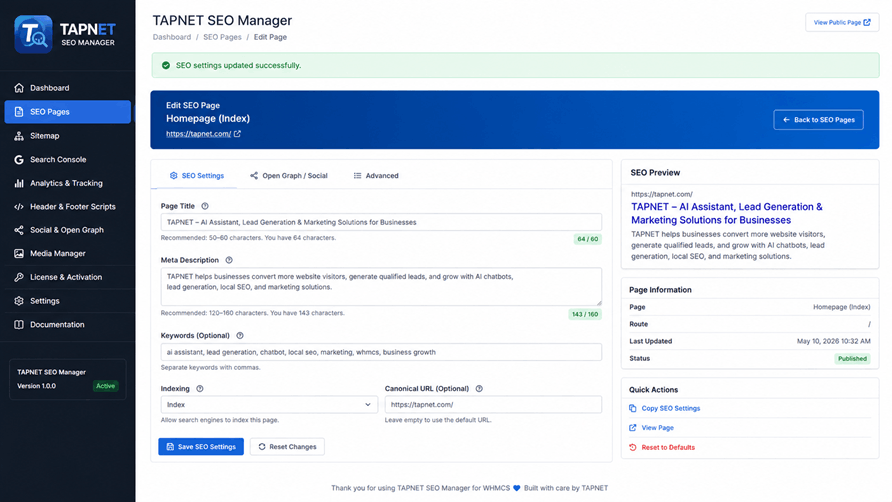The height and width of the screenshot is (502, 892).
Task: Click the help icon next to Keywords (Optional)
Action: click(x=239, y=336)
